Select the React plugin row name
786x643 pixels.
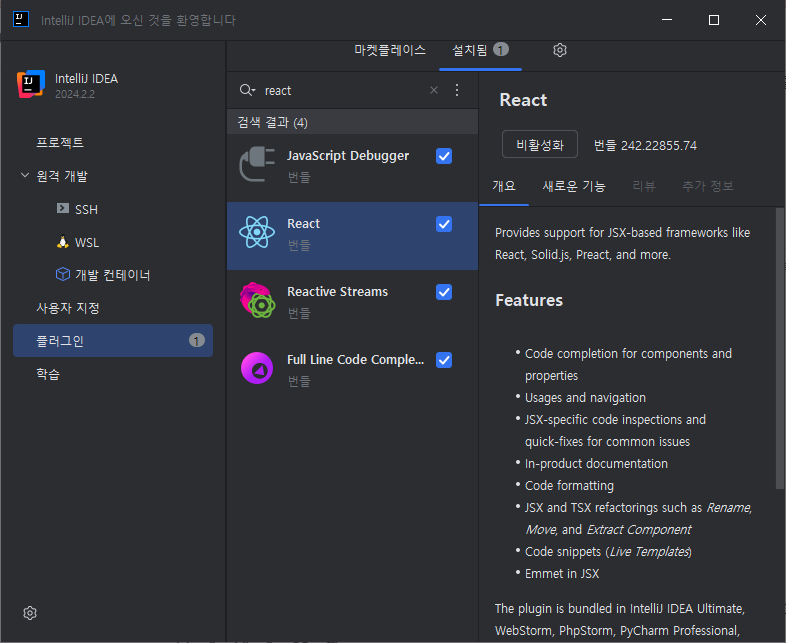tap(303, 224)
